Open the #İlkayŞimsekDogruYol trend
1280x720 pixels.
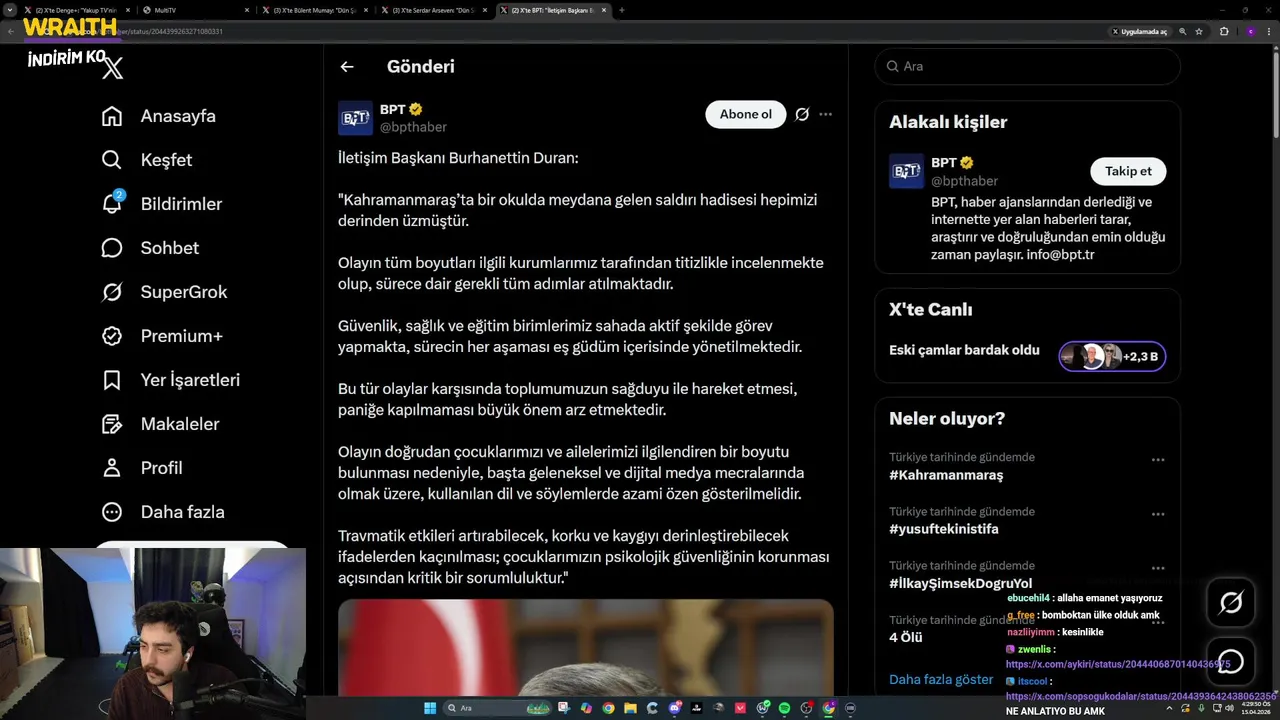[961, 583]
